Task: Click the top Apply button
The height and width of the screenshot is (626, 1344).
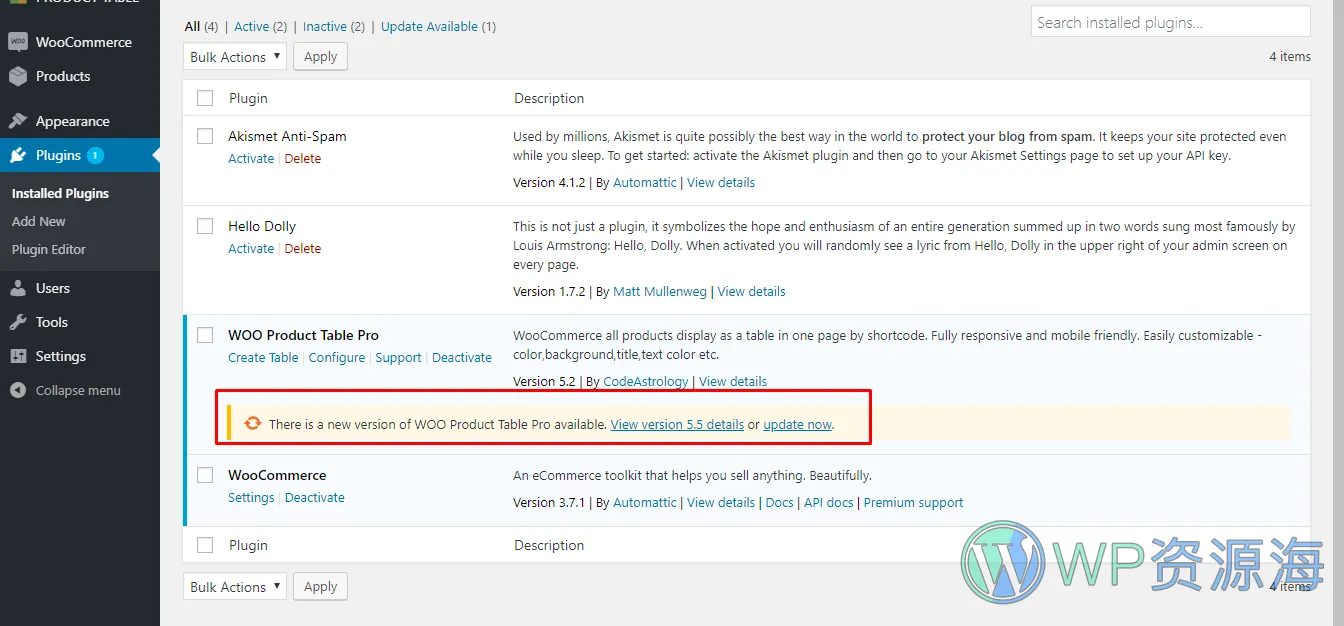Action: (x=320, y=57)
